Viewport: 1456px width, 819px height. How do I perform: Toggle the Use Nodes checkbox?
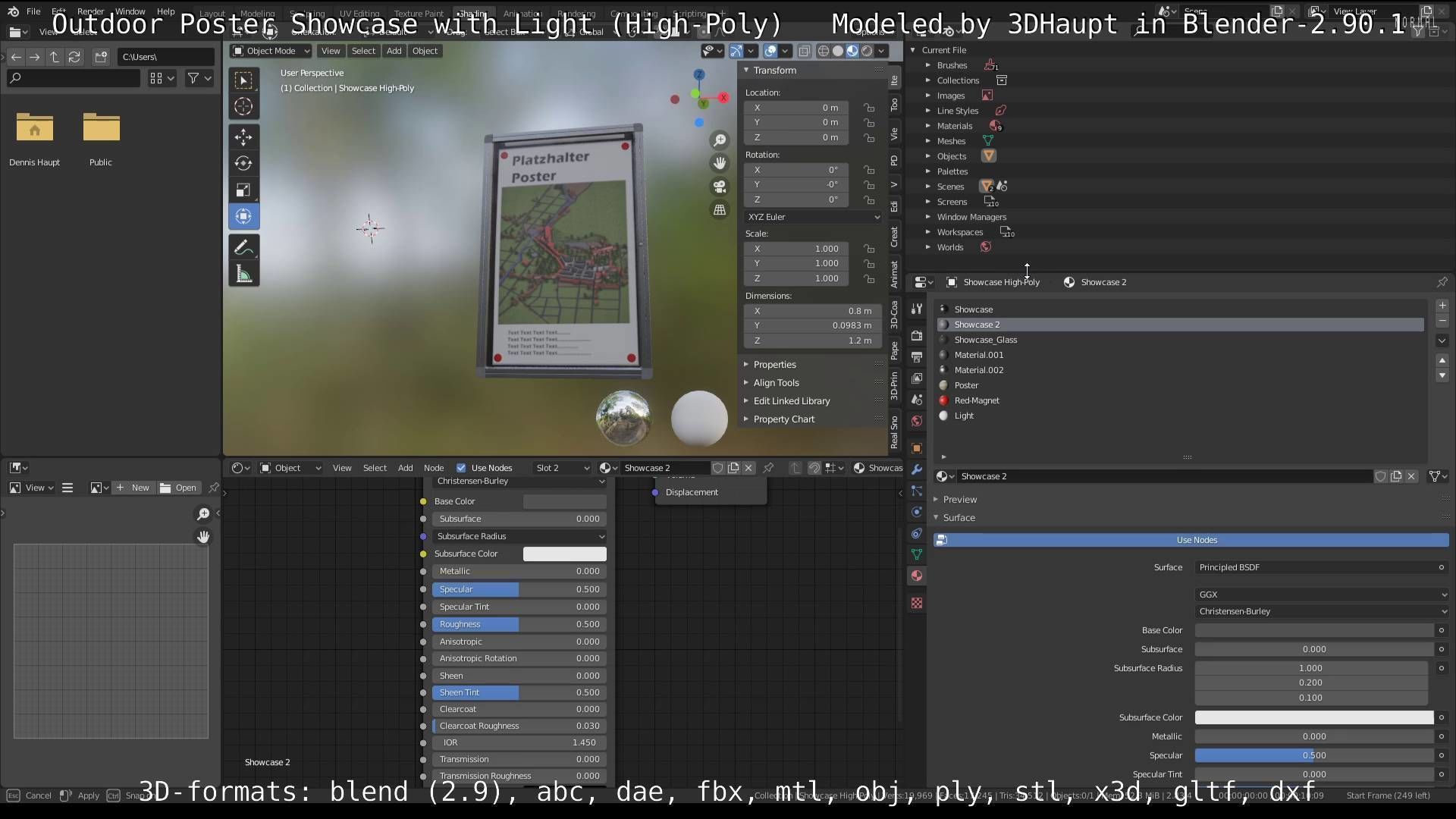coord(461,468)
